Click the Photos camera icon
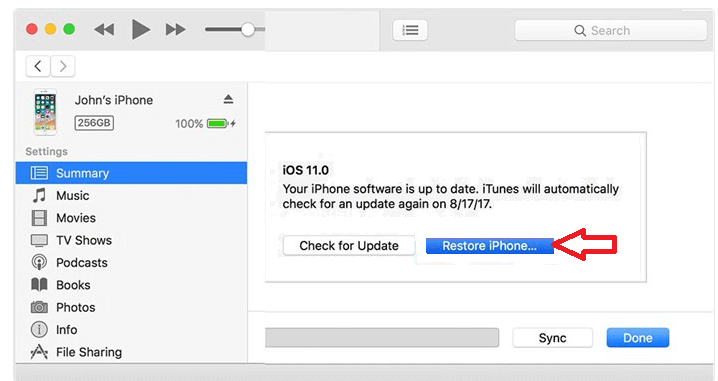This screenshot has width=718, height=381. click(39, 307)
